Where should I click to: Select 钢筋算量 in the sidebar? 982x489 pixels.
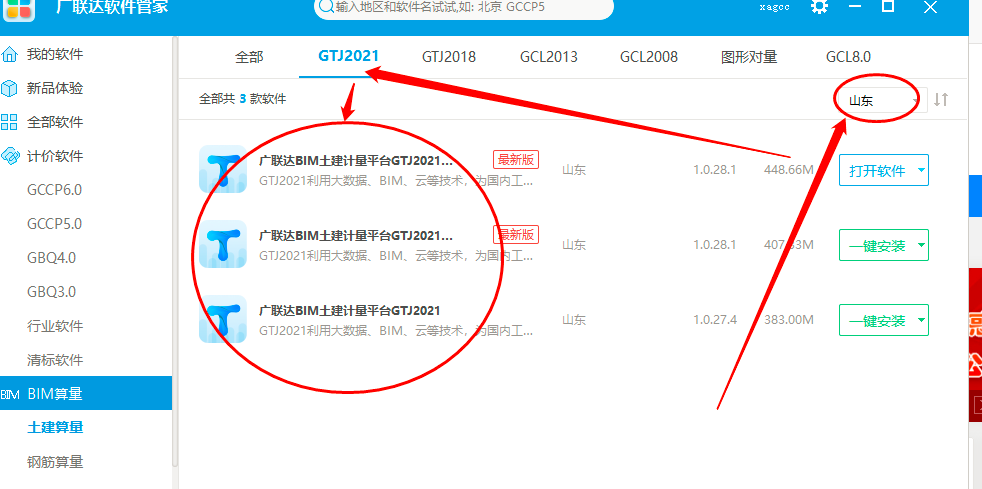[55, 462]
